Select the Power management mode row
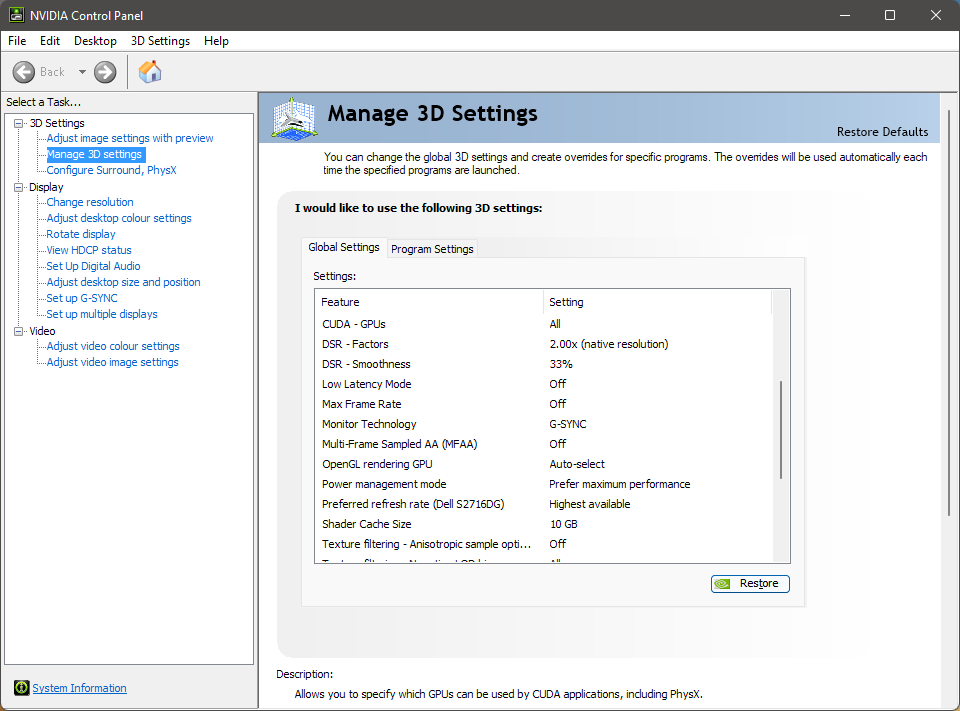This screenshot has width=960, height=711. (544, 484)
